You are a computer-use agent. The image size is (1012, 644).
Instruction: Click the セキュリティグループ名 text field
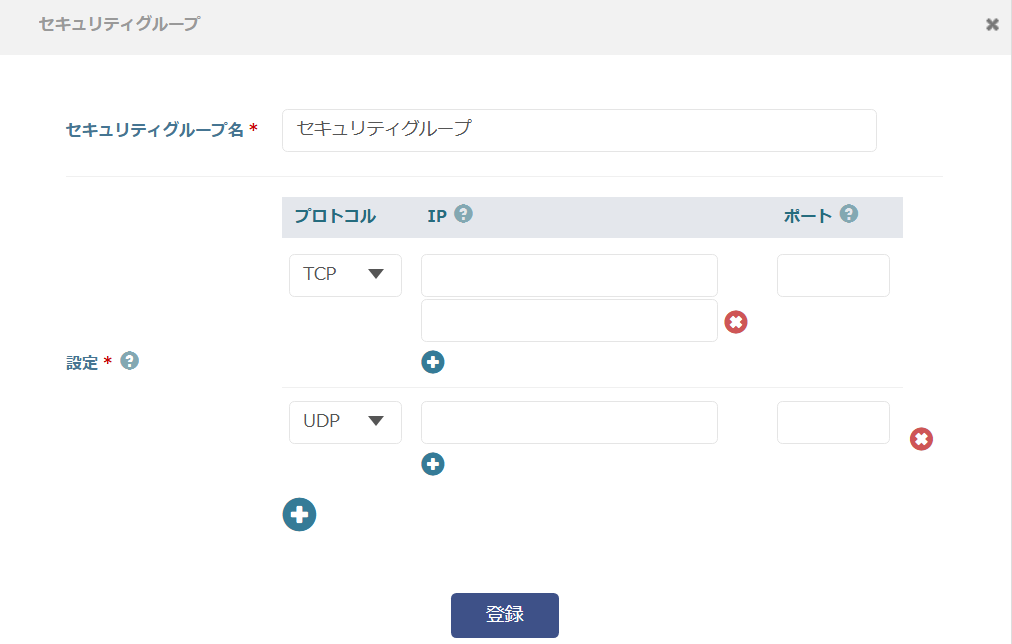[x=579, y=130]
